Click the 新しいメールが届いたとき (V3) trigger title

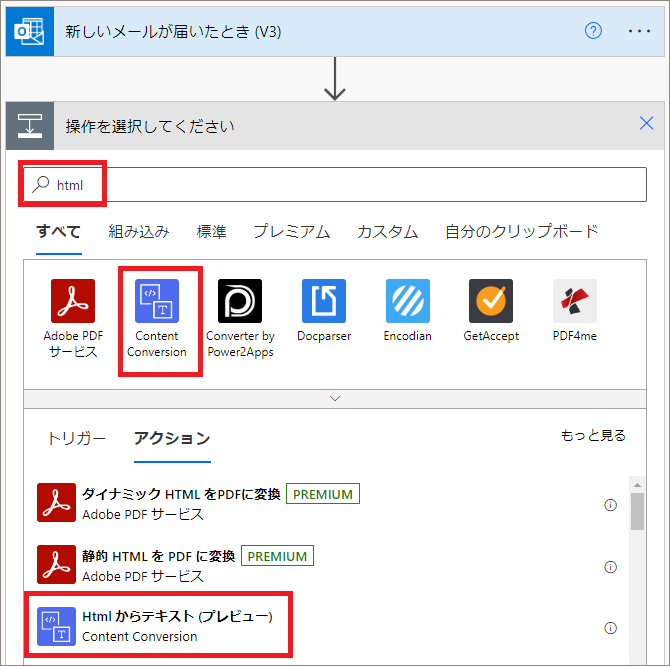[173, 32]
